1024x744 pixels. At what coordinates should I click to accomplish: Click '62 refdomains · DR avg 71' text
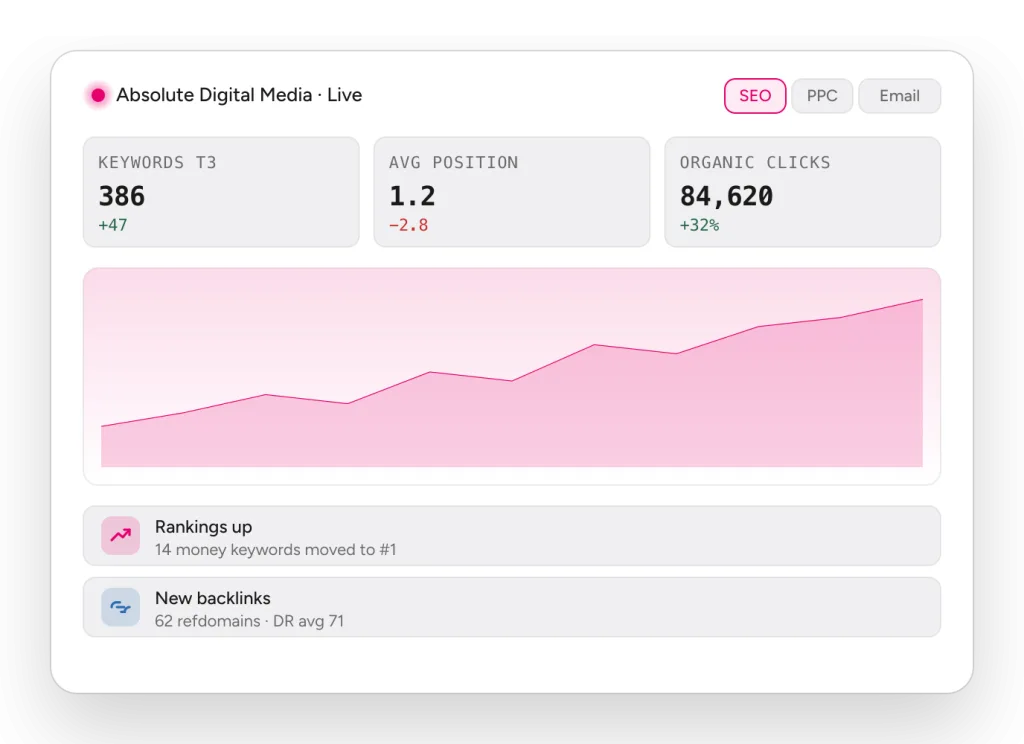point(249,621)
